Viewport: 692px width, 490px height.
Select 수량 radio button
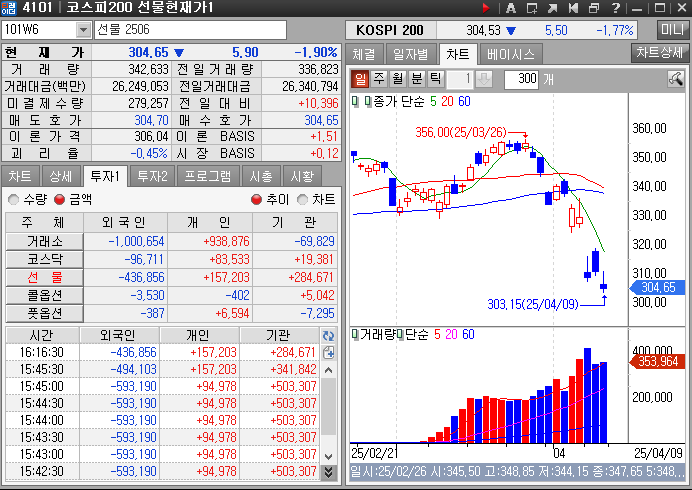pos(14,200)
